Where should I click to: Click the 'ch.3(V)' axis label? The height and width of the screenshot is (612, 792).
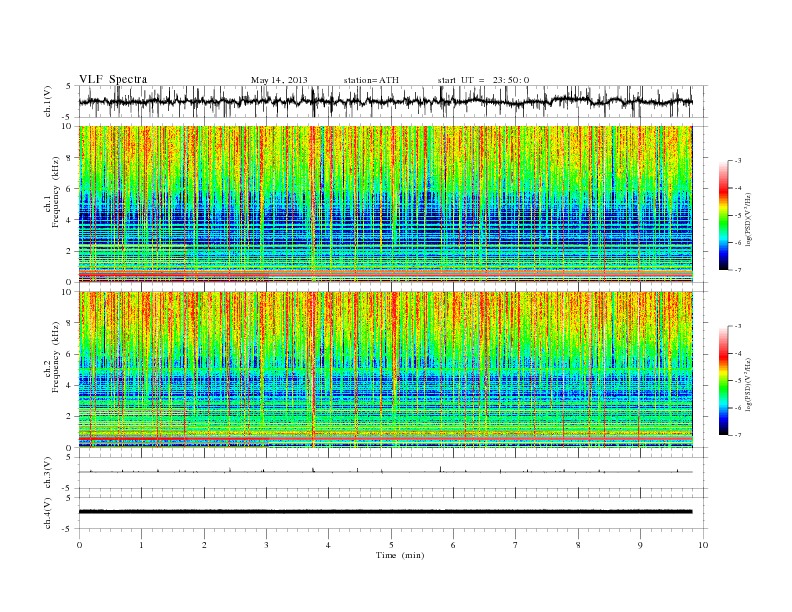[48, 473]
